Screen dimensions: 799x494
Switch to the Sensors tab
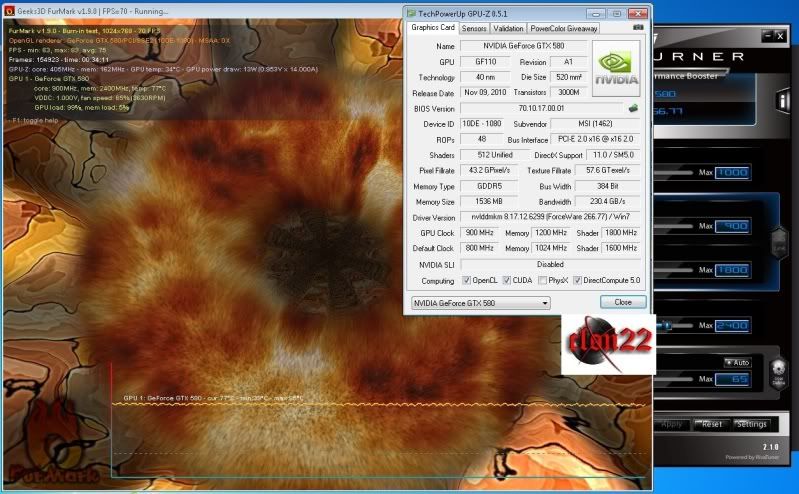(x=474, y=29)
